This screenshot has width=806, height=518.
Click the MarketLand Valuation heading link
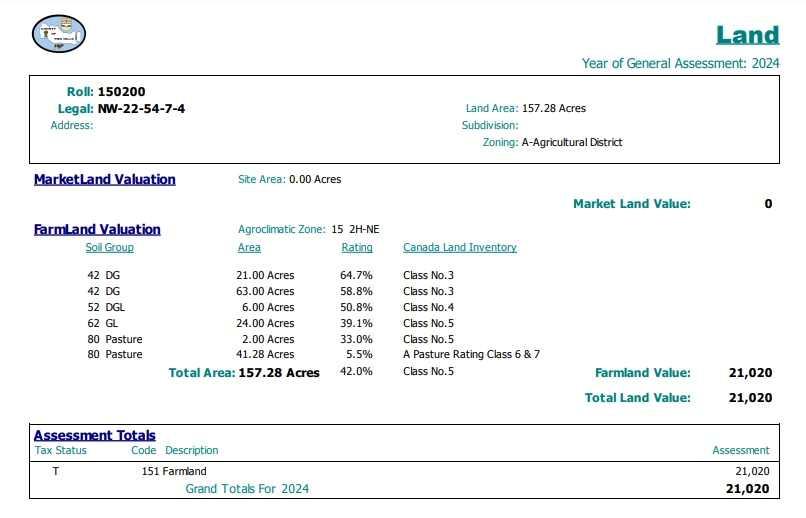click(x=105, y=180)
